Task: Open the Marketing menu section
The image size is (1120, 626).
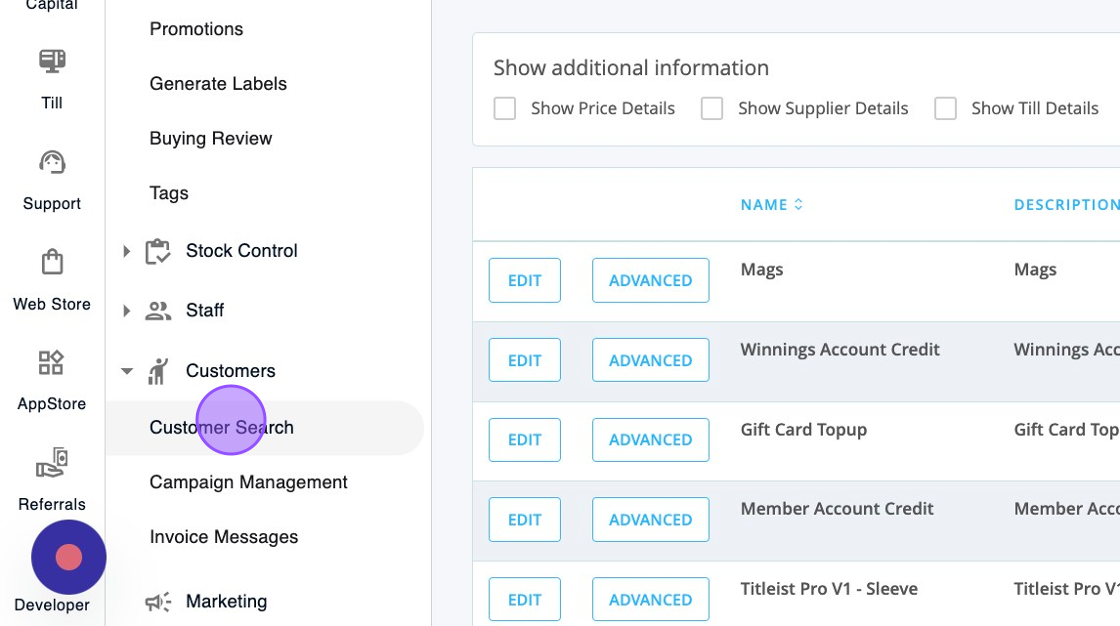Action: [x=226, y=602]
